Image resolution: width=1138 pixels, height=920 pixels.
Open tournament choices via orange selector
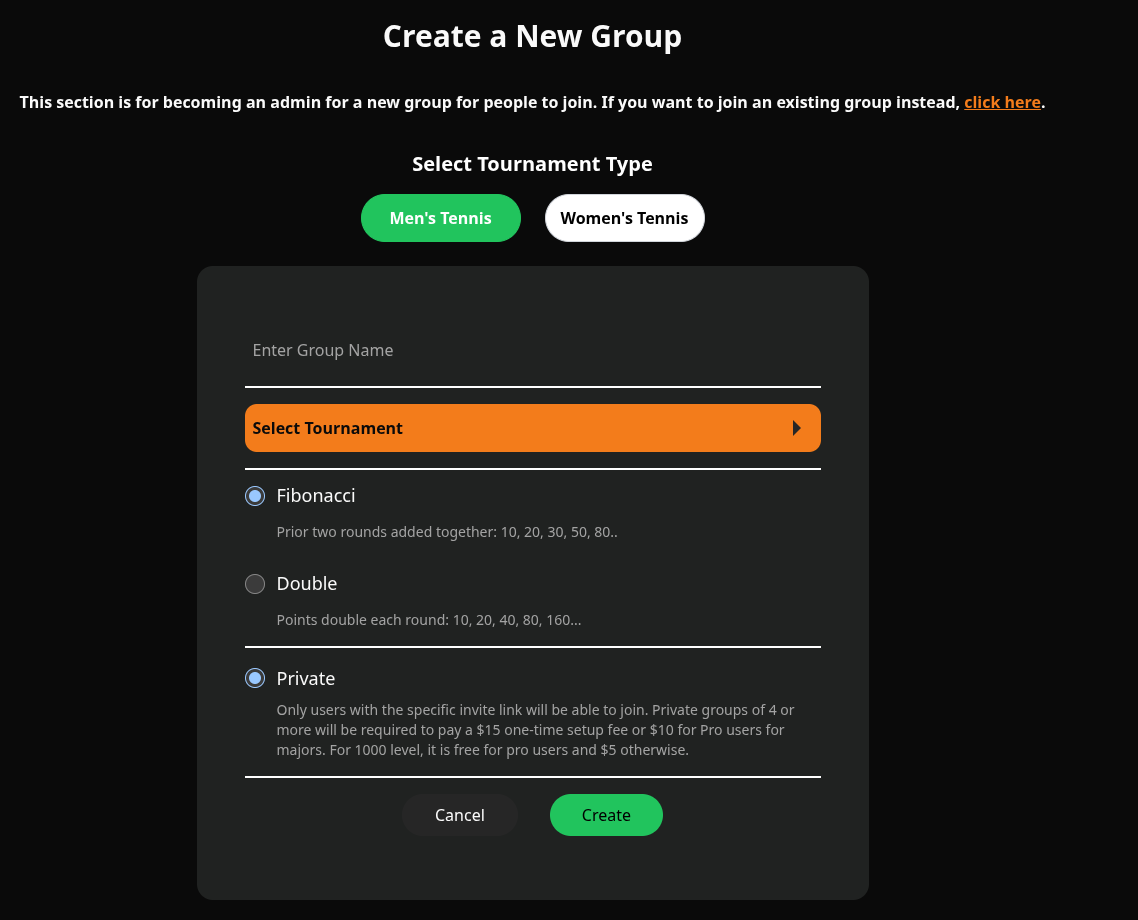tap(532, 428)
